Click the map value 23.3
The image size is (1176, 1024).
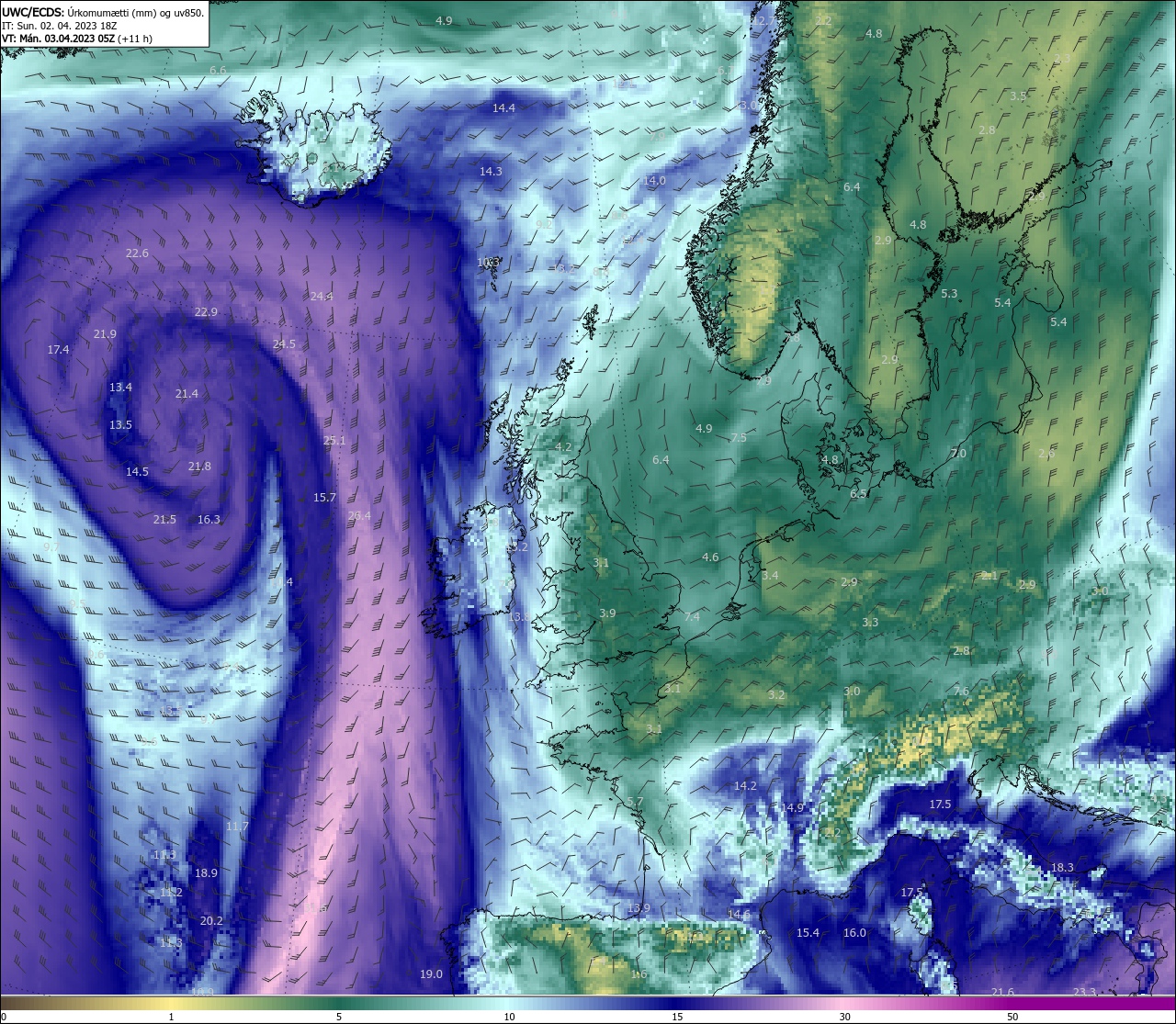[x=1084, y=992]
